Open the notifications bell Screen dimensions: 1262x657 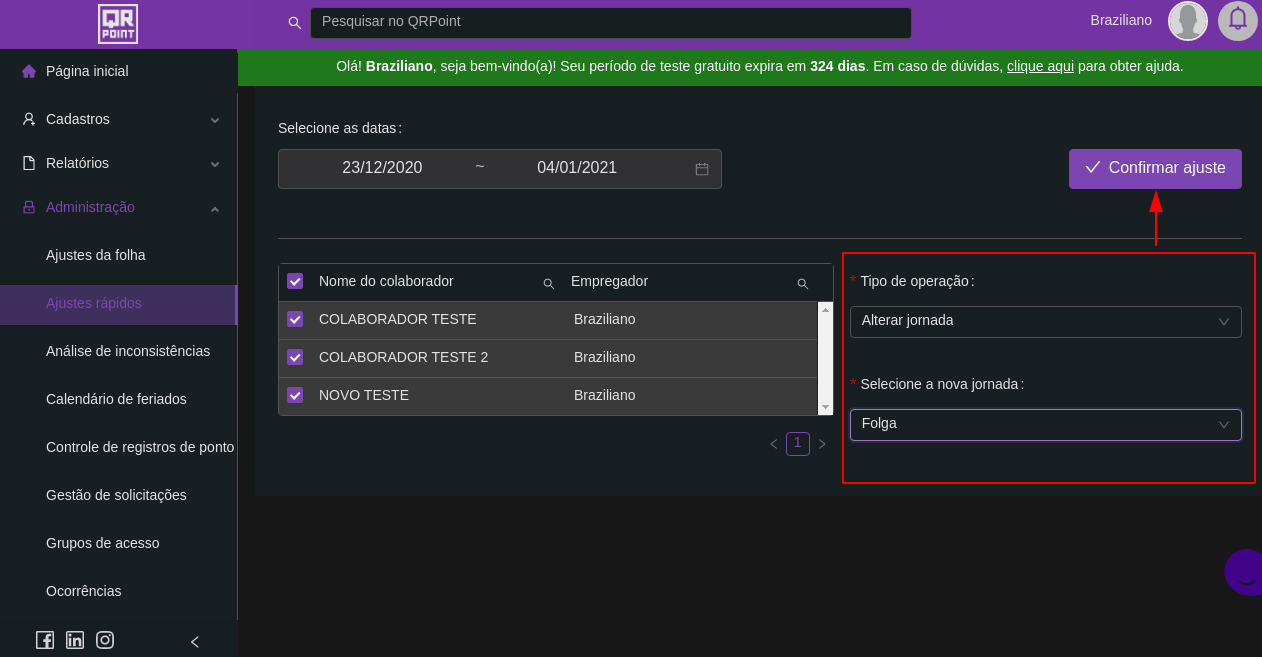[x=1237, y=20]
